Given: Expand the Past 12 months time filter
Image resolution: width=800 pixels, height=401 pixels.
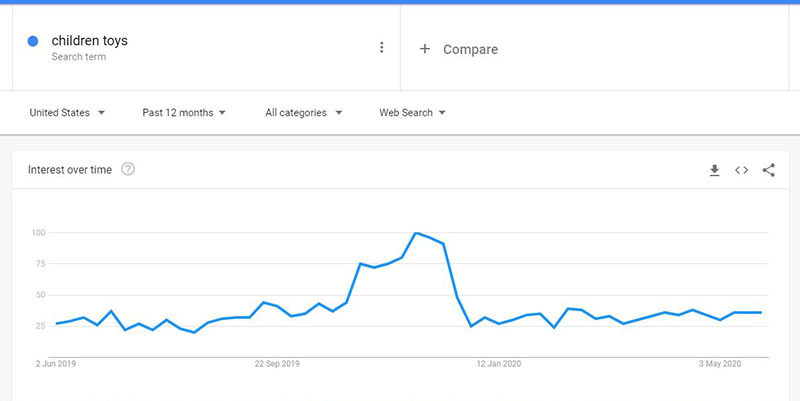Looking at the screenshot, I should click(x=184, y=113).
